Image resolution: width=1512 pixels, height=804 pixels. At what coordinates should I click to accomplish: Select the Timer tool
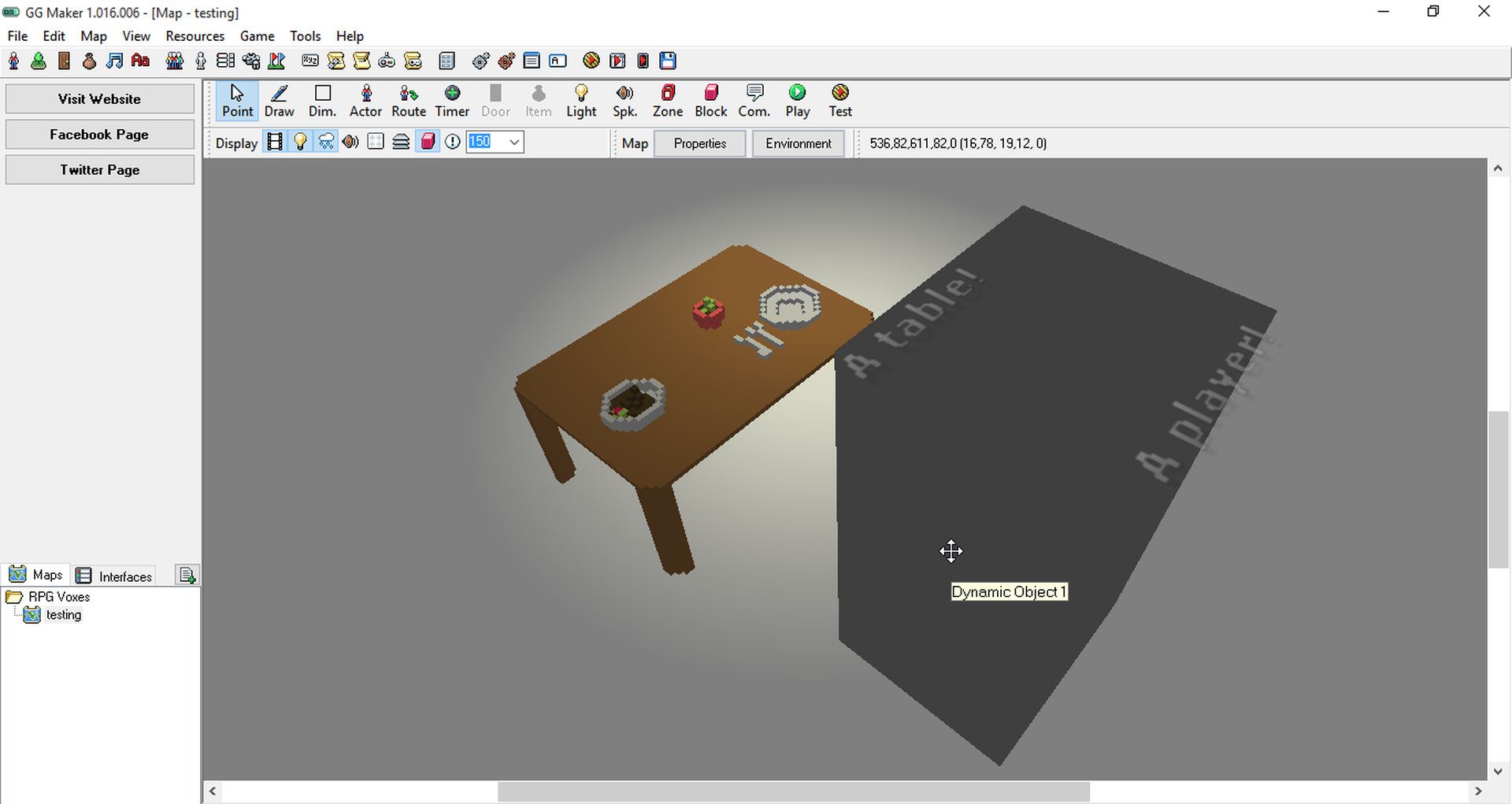point(452,102)
